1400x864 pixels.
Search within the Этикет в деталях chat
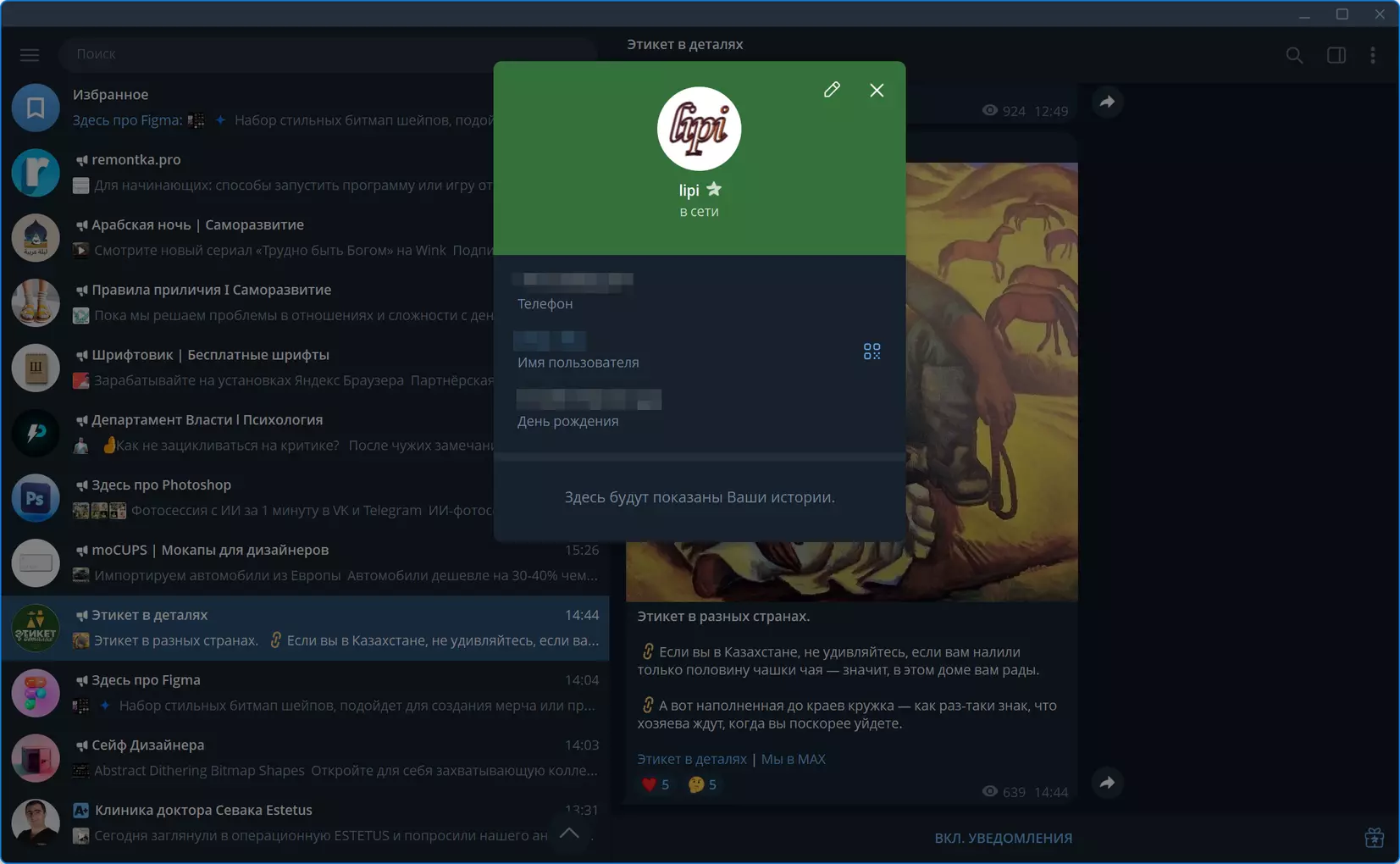point(1294,55)
